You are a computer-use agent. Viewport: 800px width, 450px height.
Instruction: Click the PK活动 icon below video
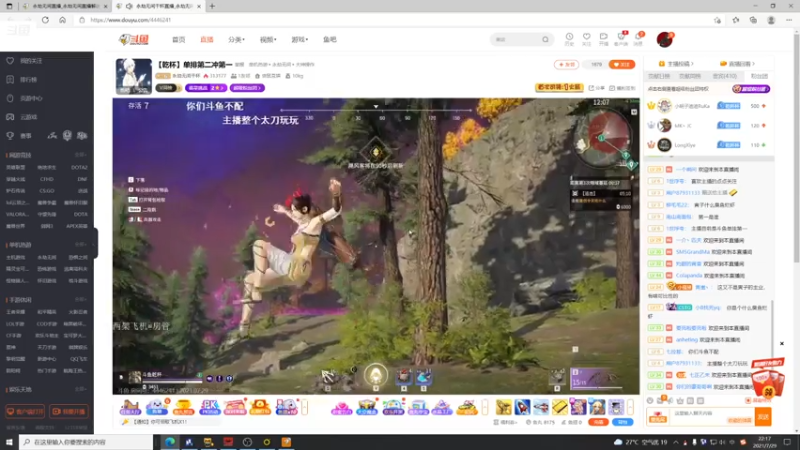(x=209, y=407)
